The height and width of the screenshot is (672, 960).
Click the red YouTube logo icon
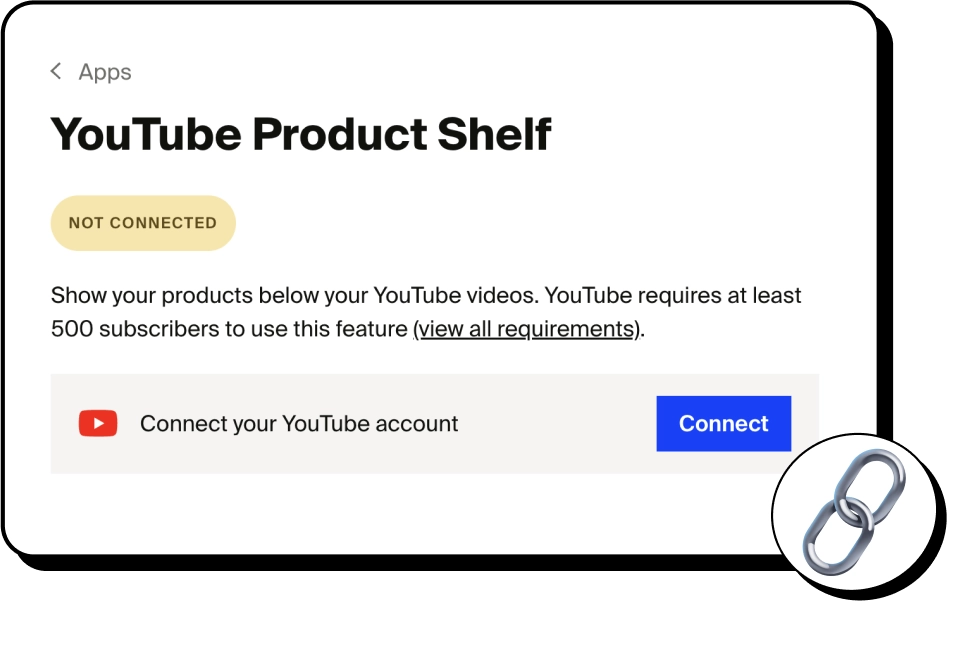(x=98, y=424)
